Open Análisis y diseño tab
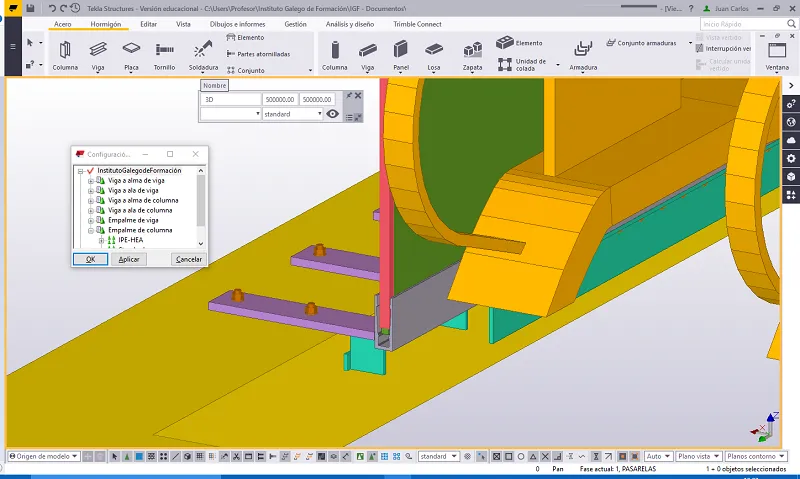Screen dimensions: 800x479 [349, 24]
